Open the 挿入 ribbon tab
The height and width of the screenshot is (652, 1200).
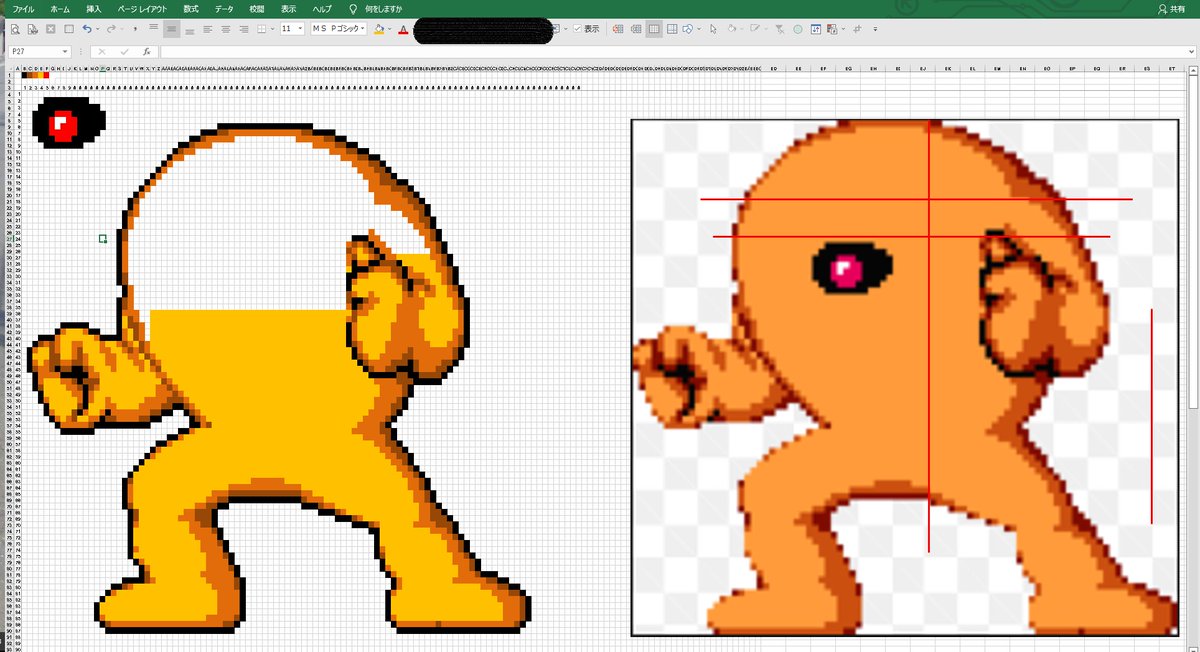(94, 8)
